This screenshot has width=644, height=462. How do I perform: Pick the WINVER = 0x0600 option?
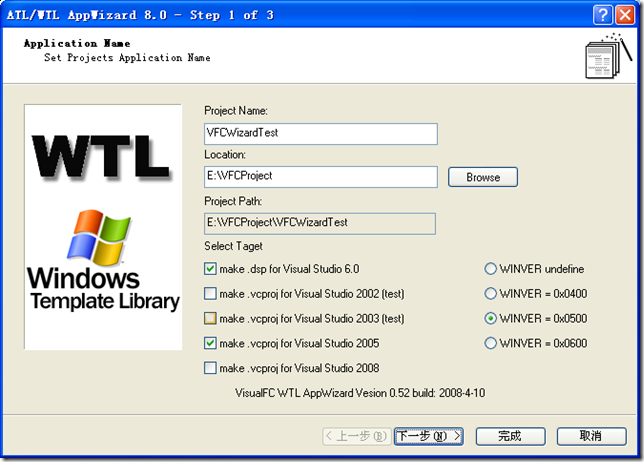(491, 343)
